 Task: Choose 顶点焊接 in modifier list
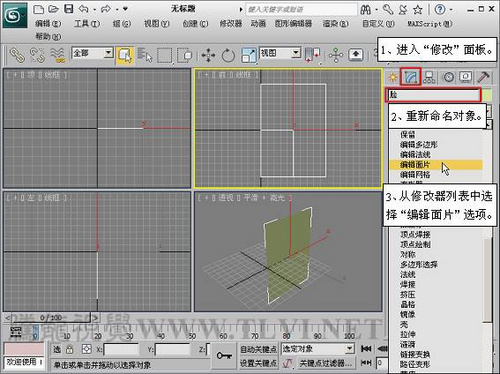point(415,234)
